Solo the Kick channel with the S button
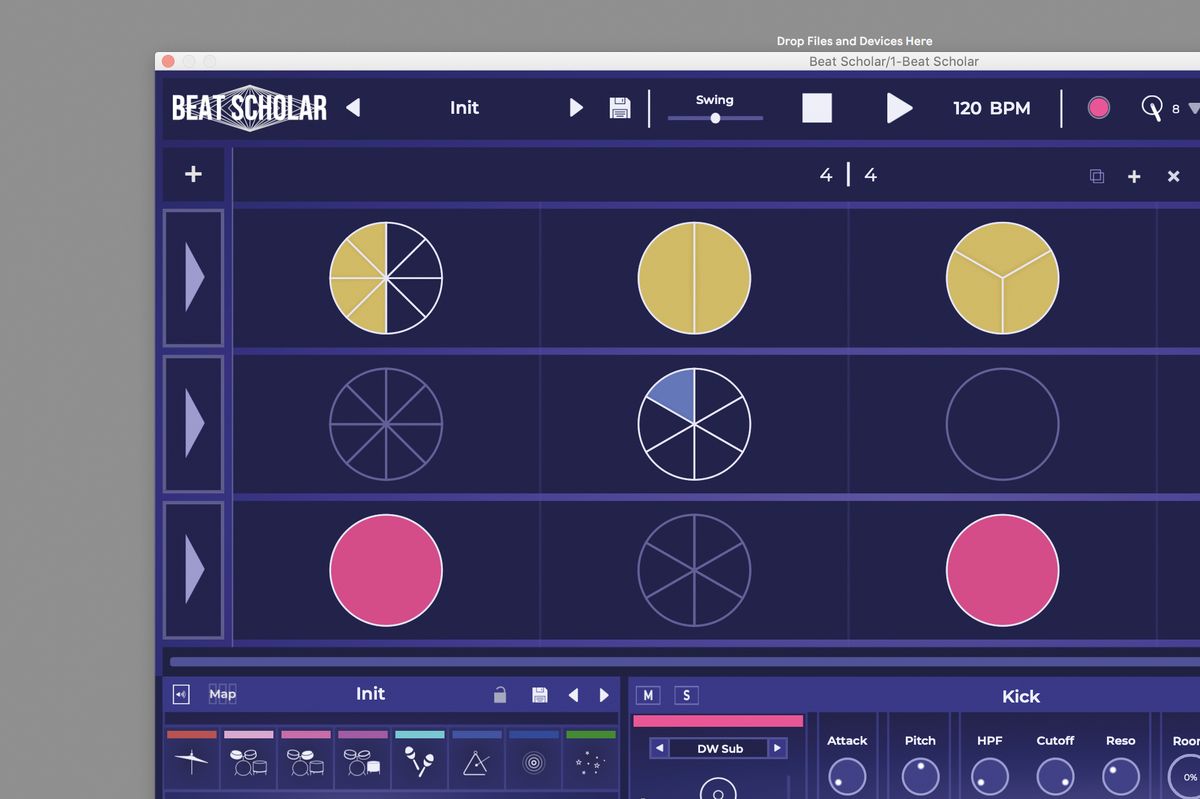The width and height of the screenshot is (1200, 799). (x=684, y=694)
